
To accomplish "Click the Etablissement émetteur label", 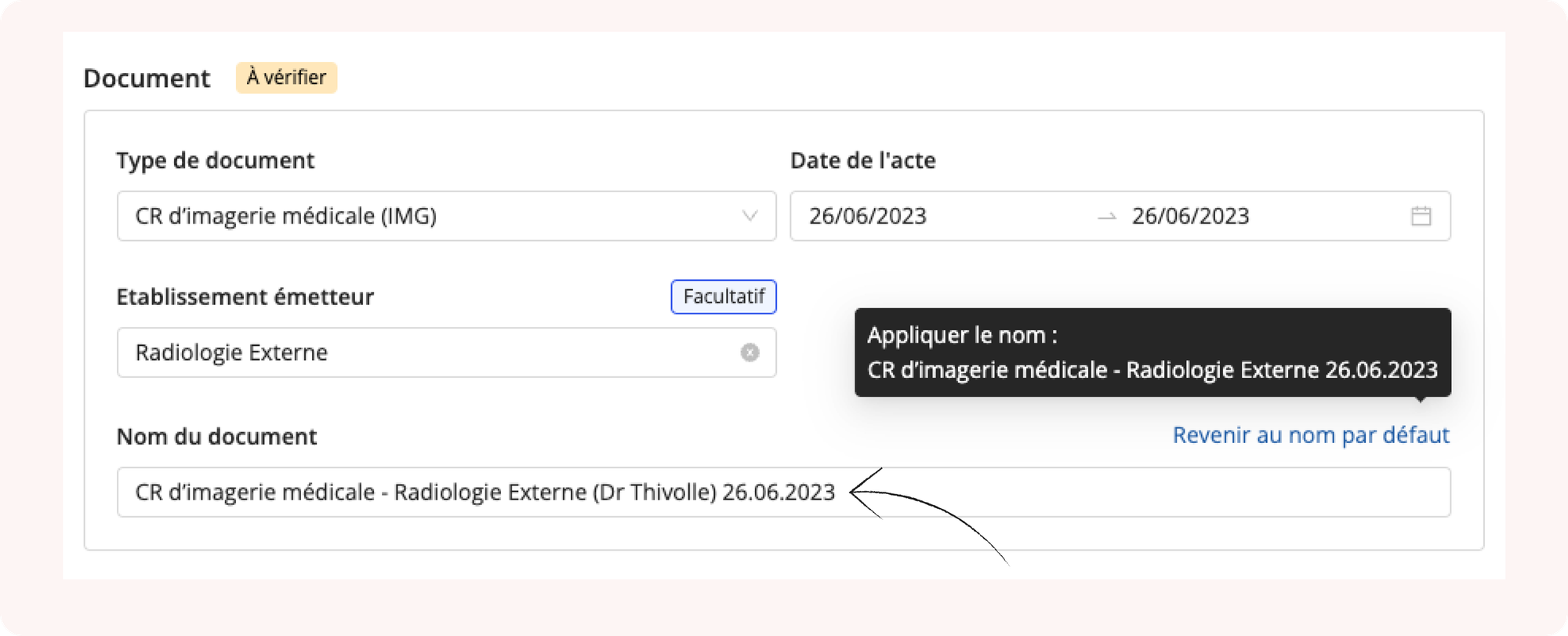I will (x=245, y=297).
